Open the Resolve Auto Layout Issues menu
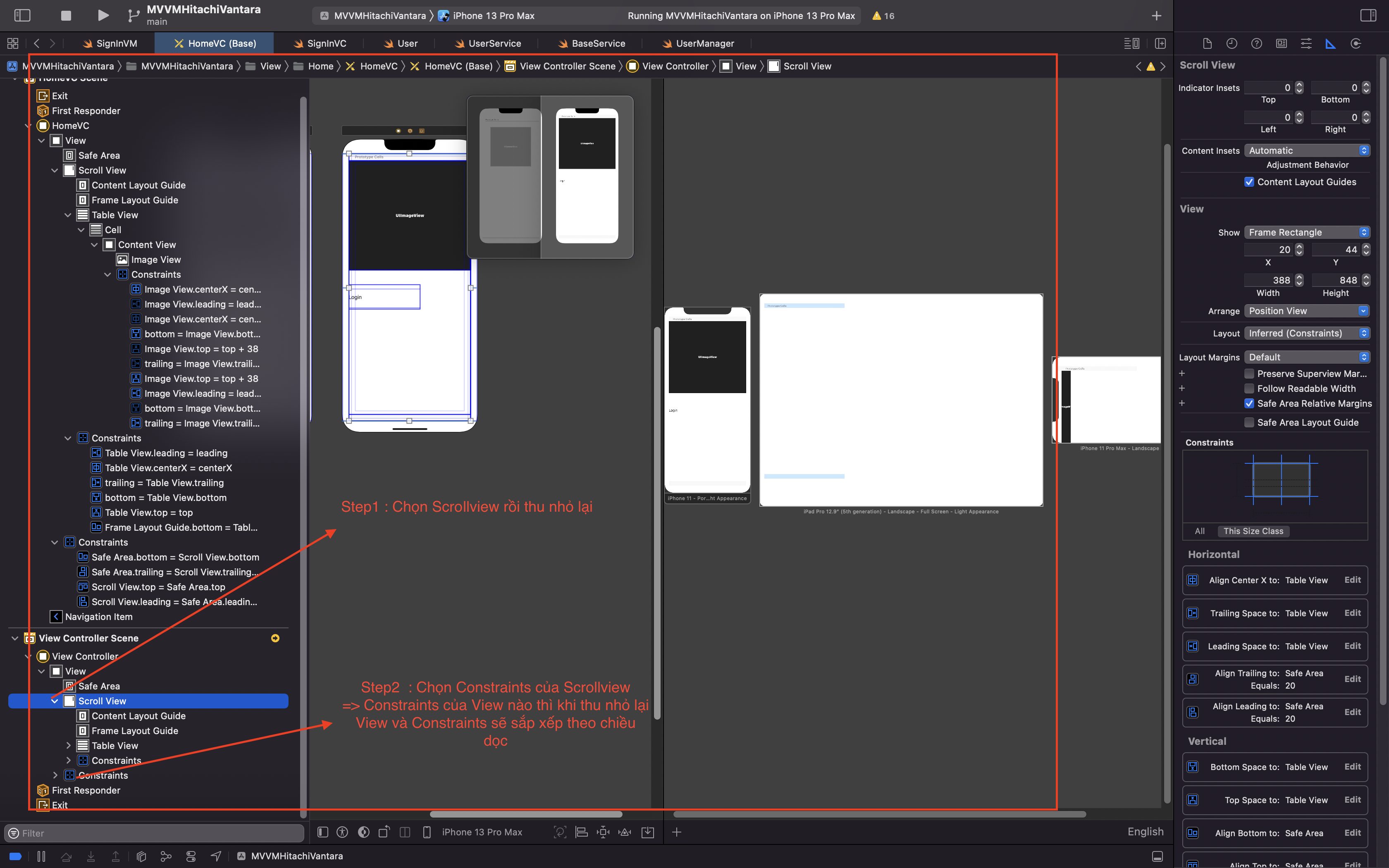Viewport: 1389px width, 868px height. [x=625, y=832]
